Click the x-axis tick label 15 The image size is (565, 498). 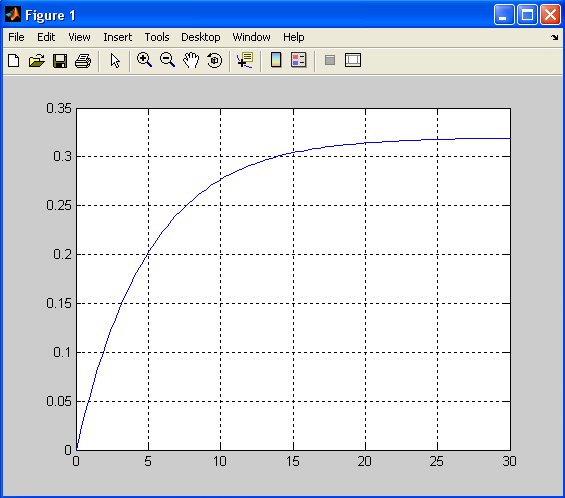click(293, 461)
